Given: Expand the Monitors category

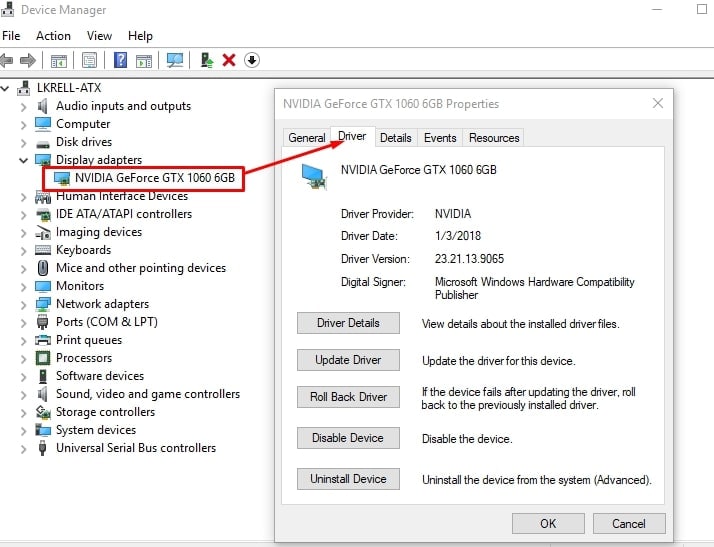Looking at the screenshot, I should (x=24, y=286).
